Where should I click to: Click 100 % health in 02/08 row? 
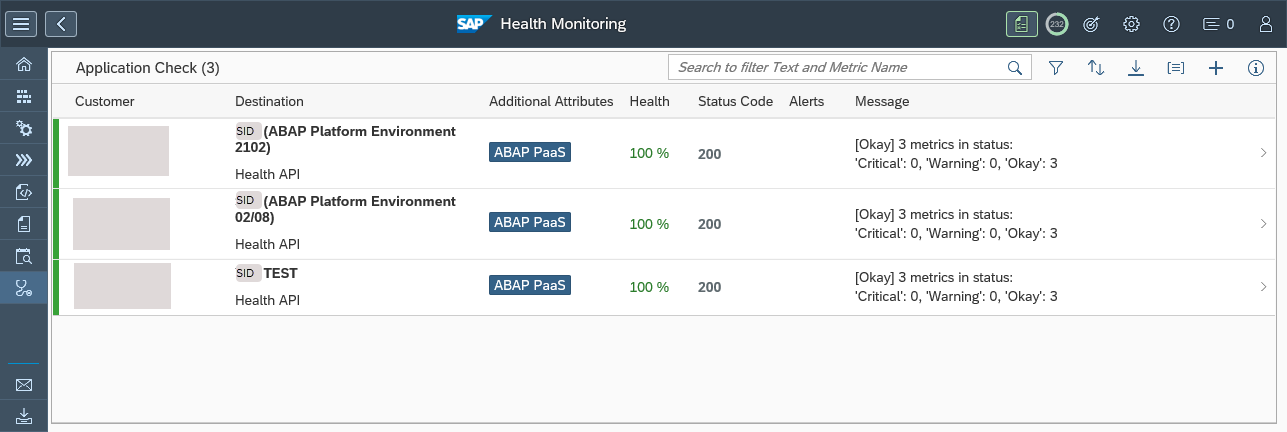(x=649, y=224)
